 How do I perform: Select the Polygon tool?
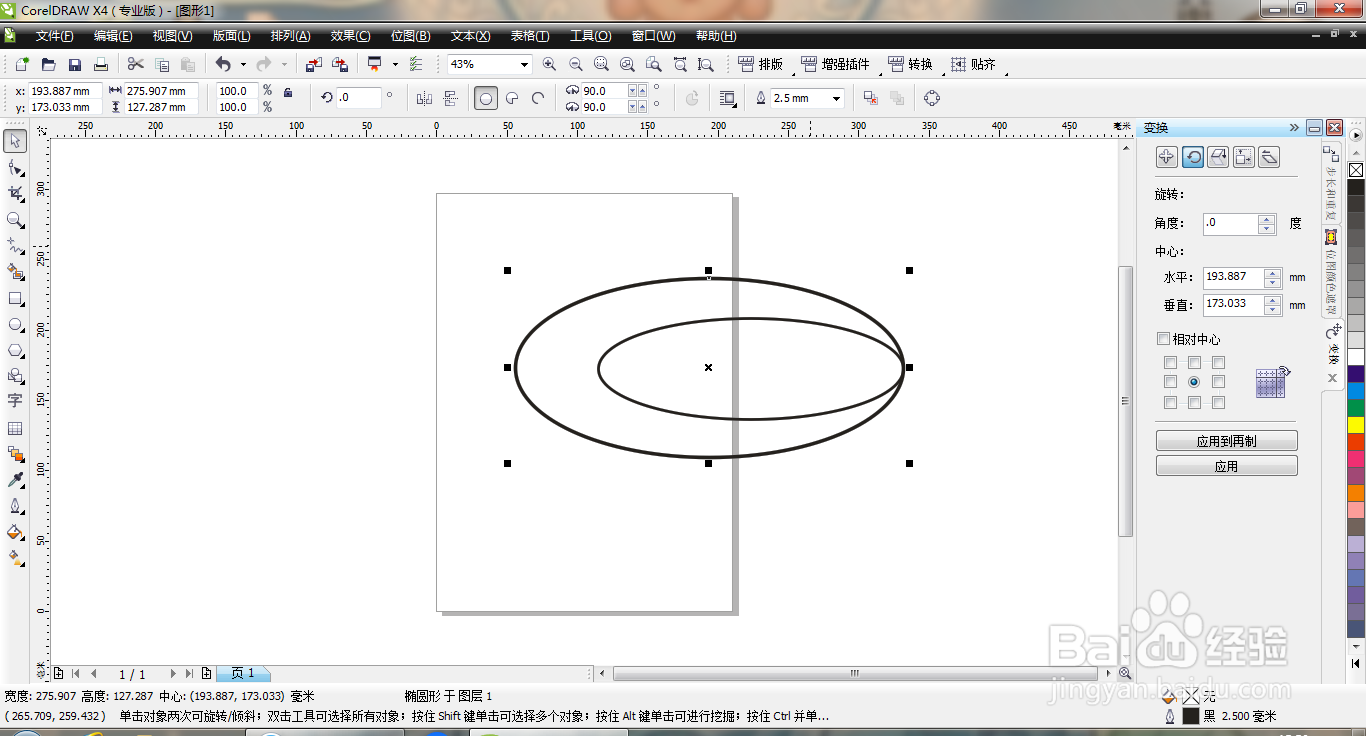click(15, 350)
